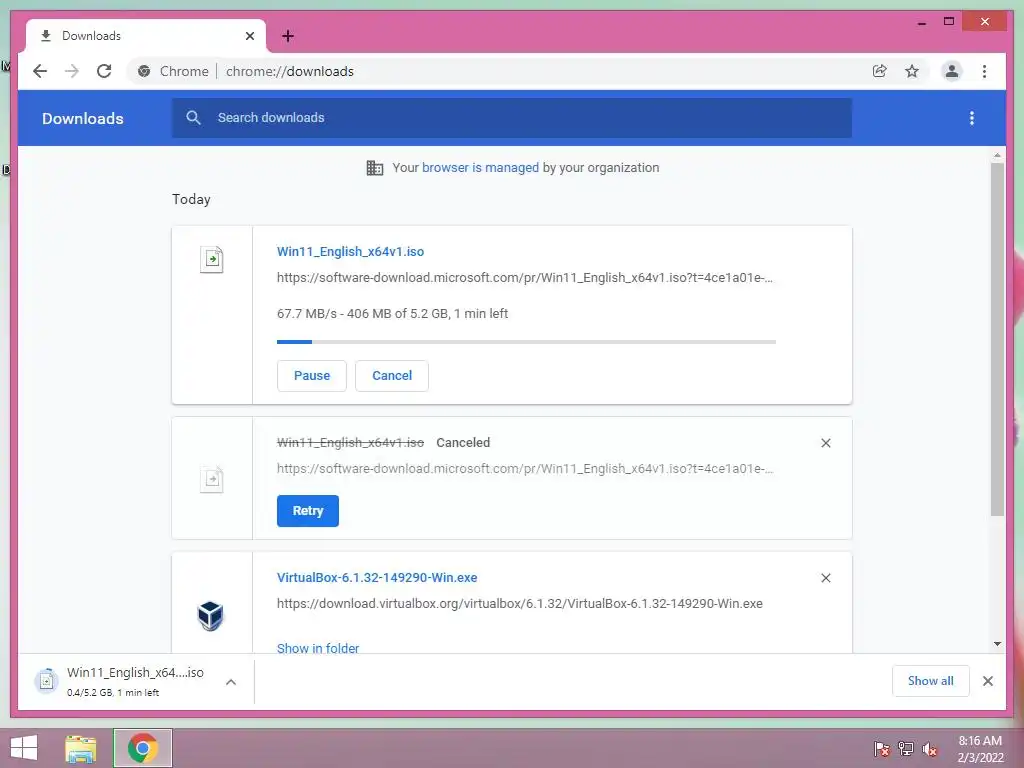Click the VirtualBox cube file icon
The width and height of the screenshot is (1024, 768).
(210, 615)
